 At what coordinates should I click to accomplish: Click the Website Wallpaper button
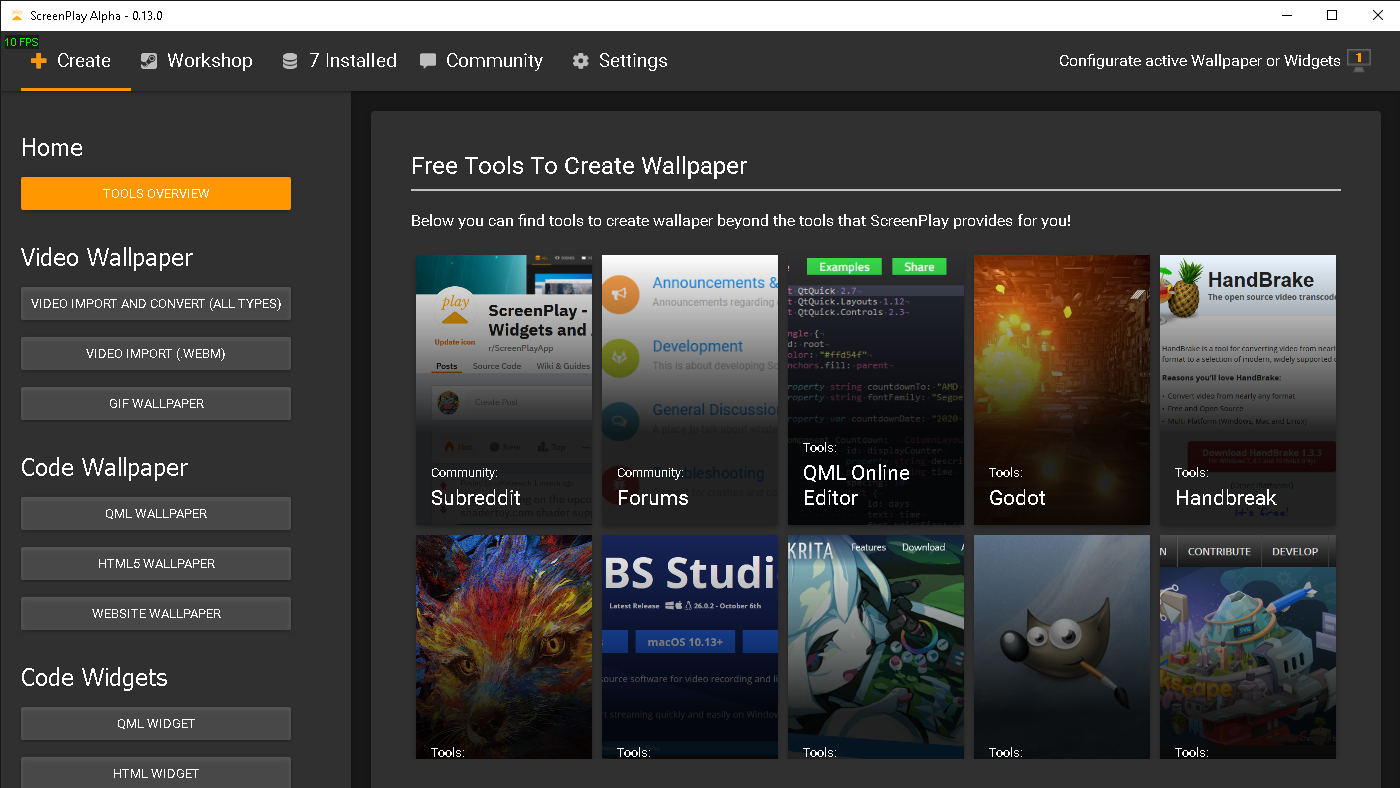pyautogui.click(x=156, y=614)
